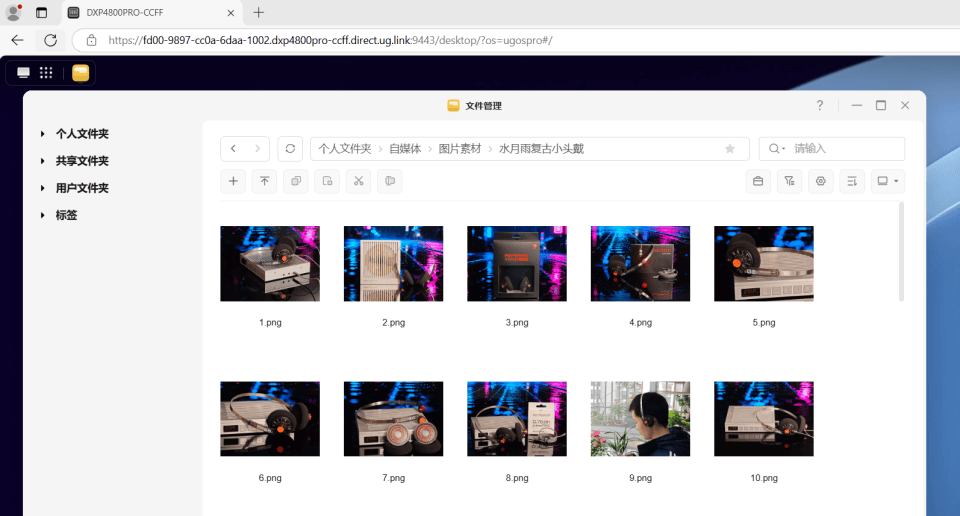Select 个人文件夹 in the sidebar
The image size is (960, 516).
point(82,133)
